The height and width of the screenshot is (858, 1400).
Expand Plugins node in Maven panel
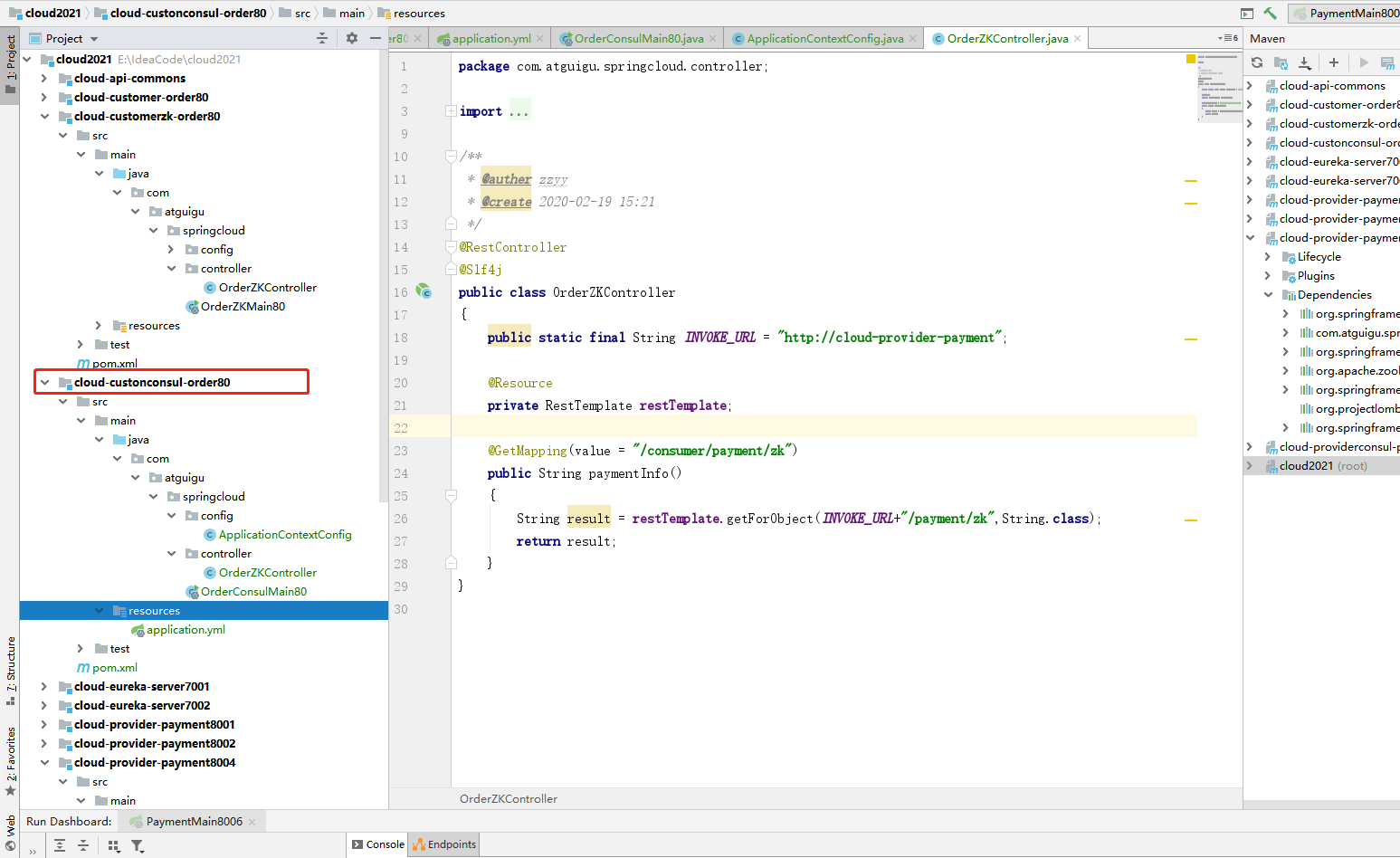click(1268, 276)
